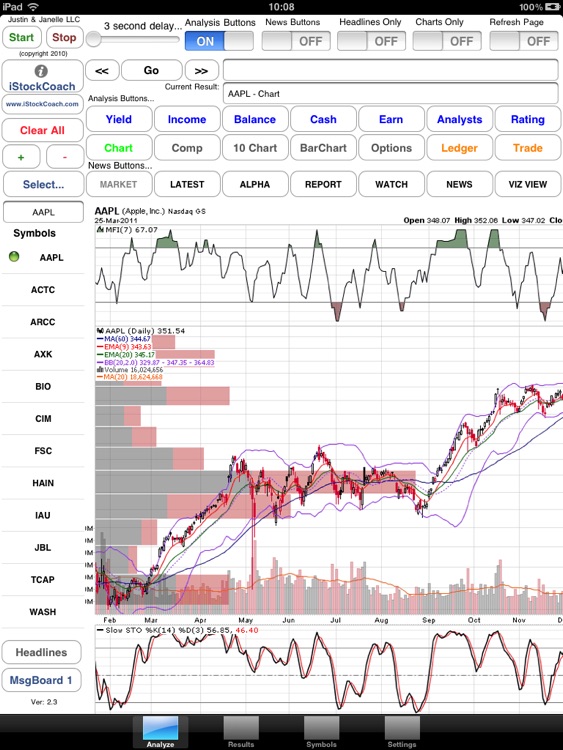
Task: Tap the red Stop button
Action: (x=64, y=37)
